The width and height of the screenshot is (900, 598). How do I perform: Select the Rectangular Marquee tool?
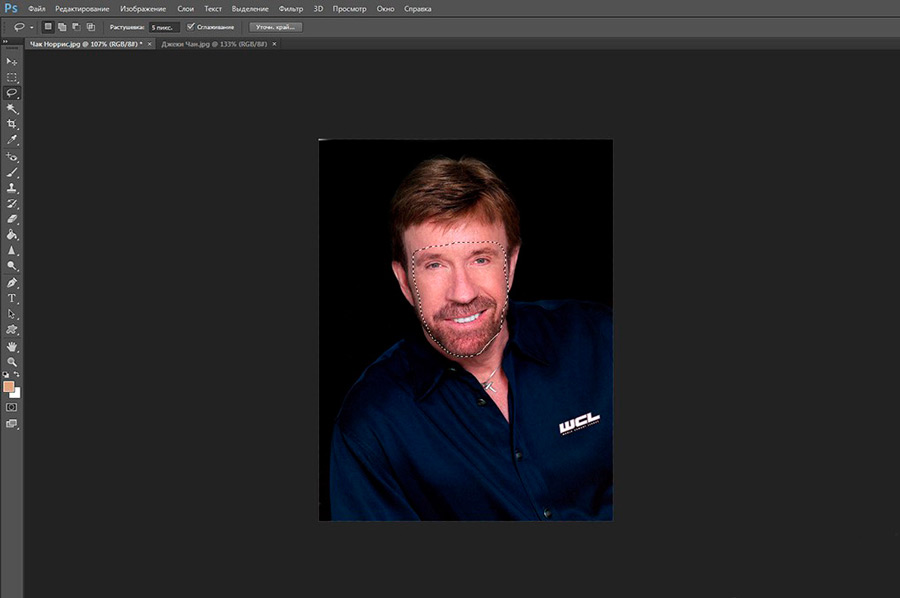point(12,77)
